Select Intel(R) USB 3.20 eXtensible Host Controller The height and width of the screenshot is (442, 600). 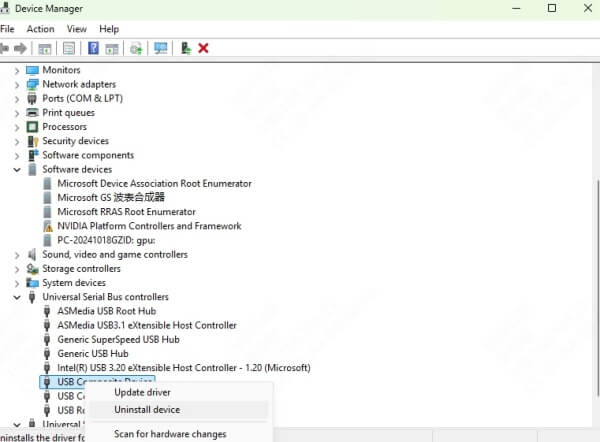[x=184, y=368]
